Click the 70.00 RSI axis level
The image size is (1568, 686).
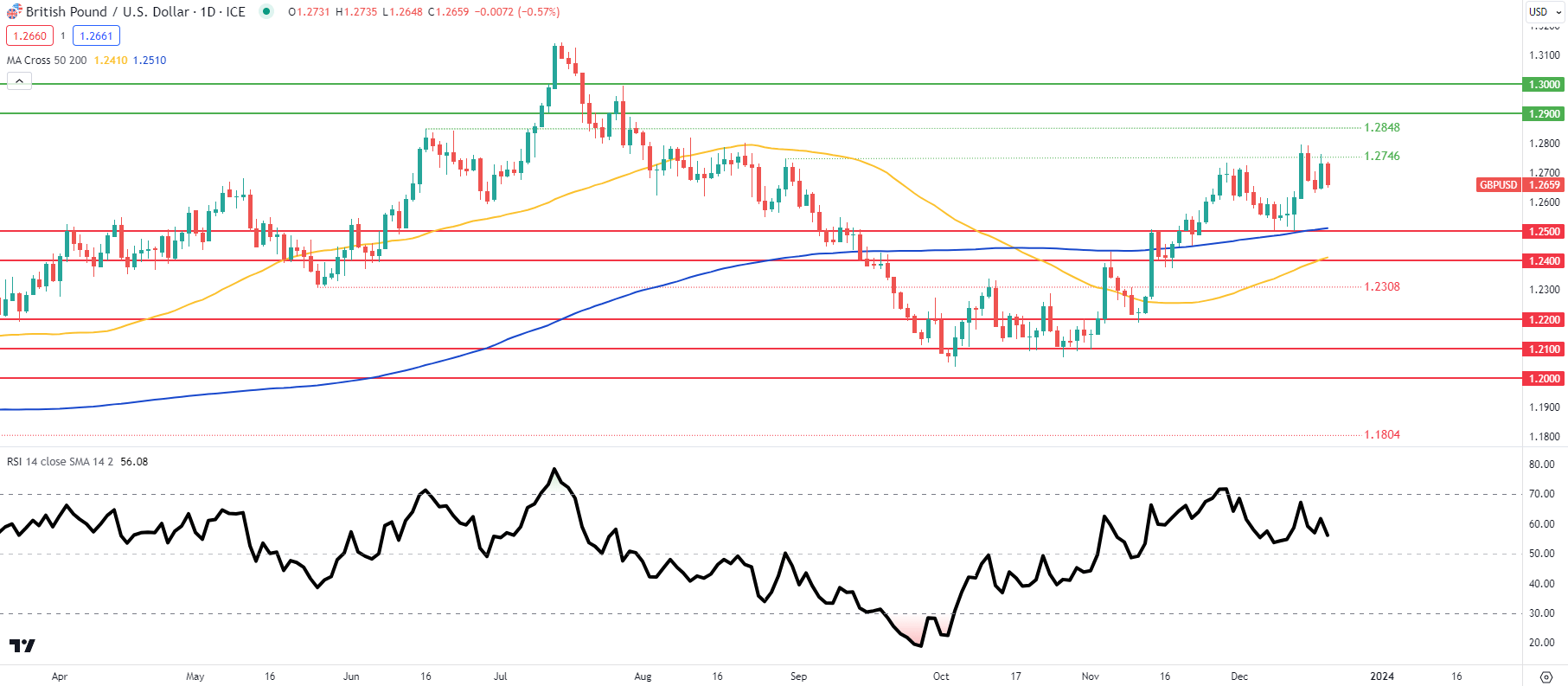pyautogui.click(x=1542, y=495)
